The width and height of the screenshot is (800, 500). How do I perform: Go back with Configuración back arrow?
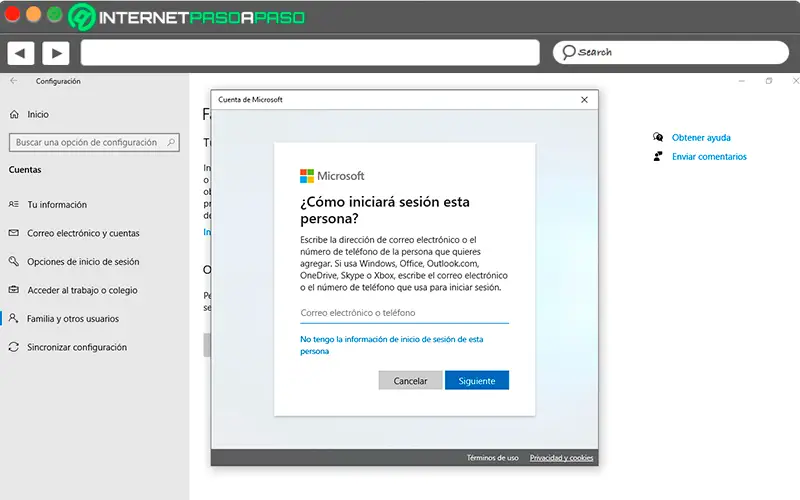tap(14, 81)
